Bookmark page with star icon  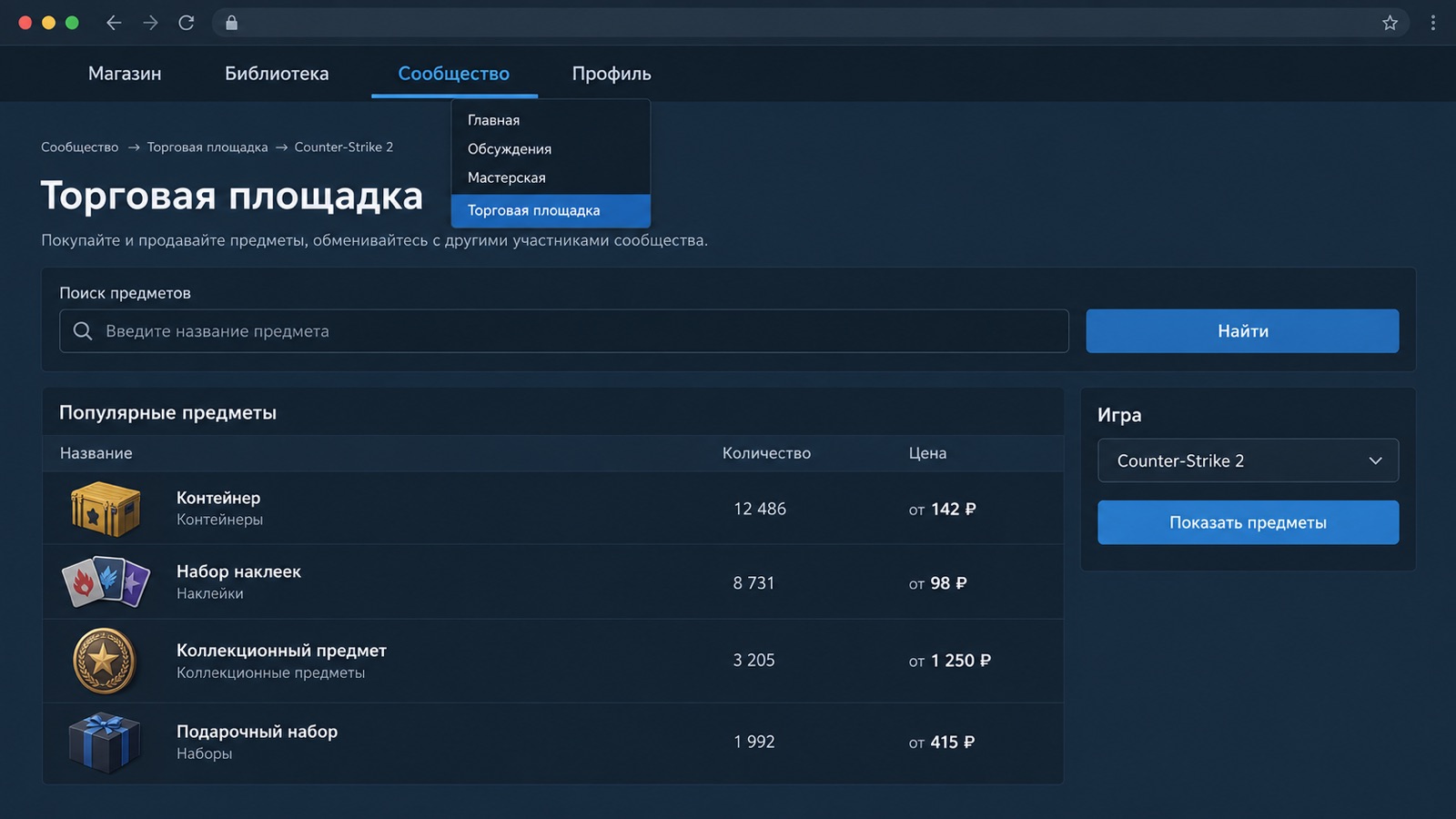click(x=1390, y=23)
